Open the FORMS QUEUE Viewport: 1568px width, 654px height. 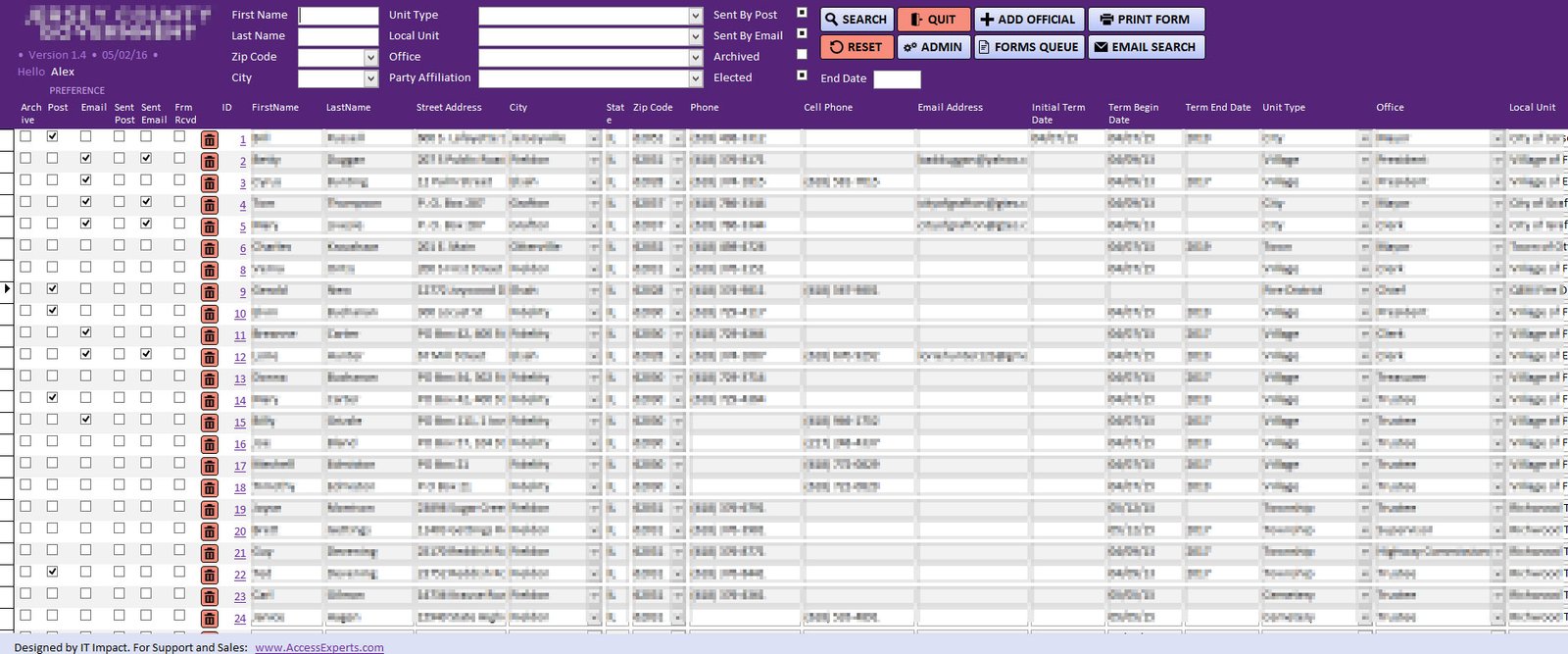click(1028, 47)
